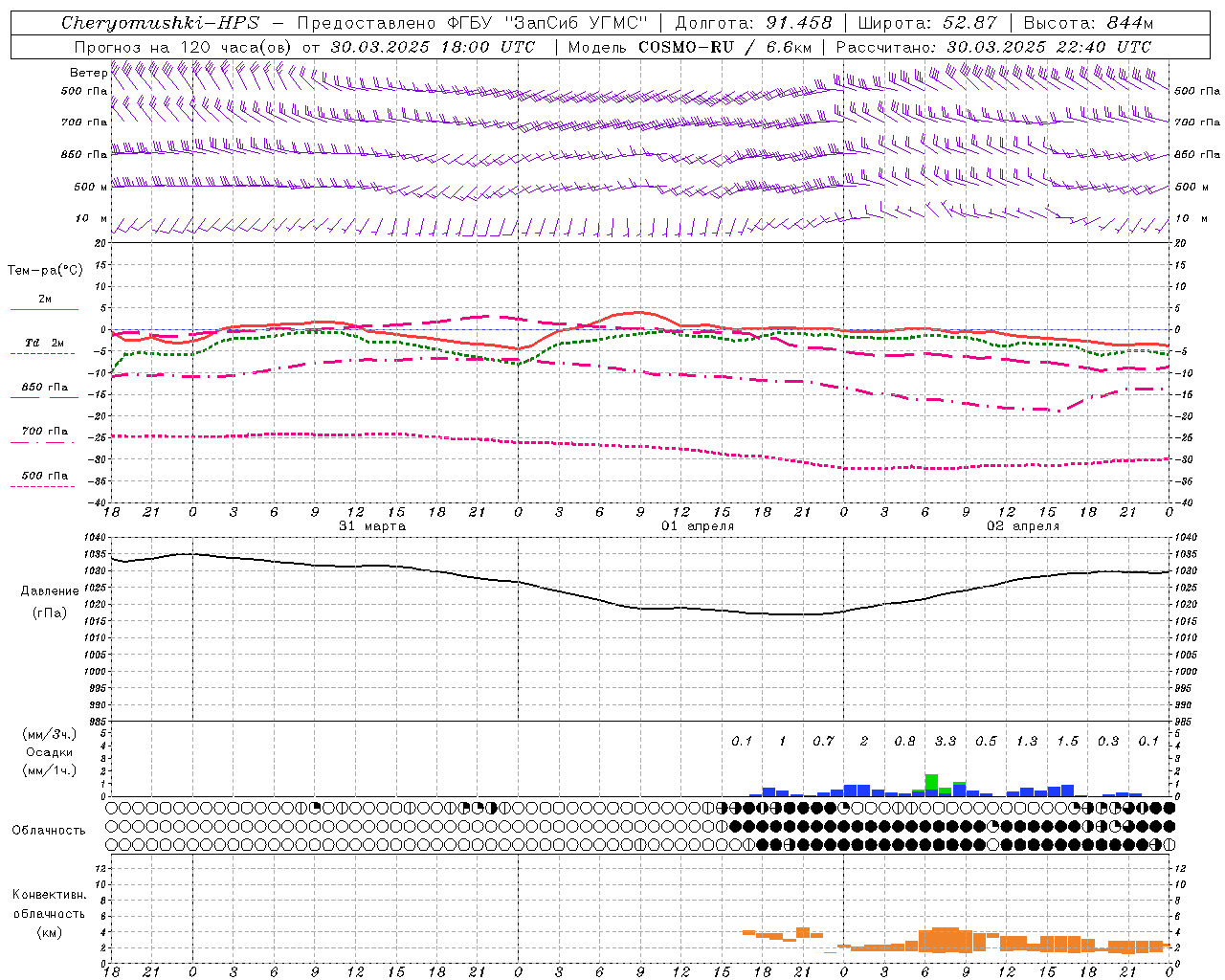Click the (км) unit label
This screenshot has width=1225, height=980.
[49, 932]
